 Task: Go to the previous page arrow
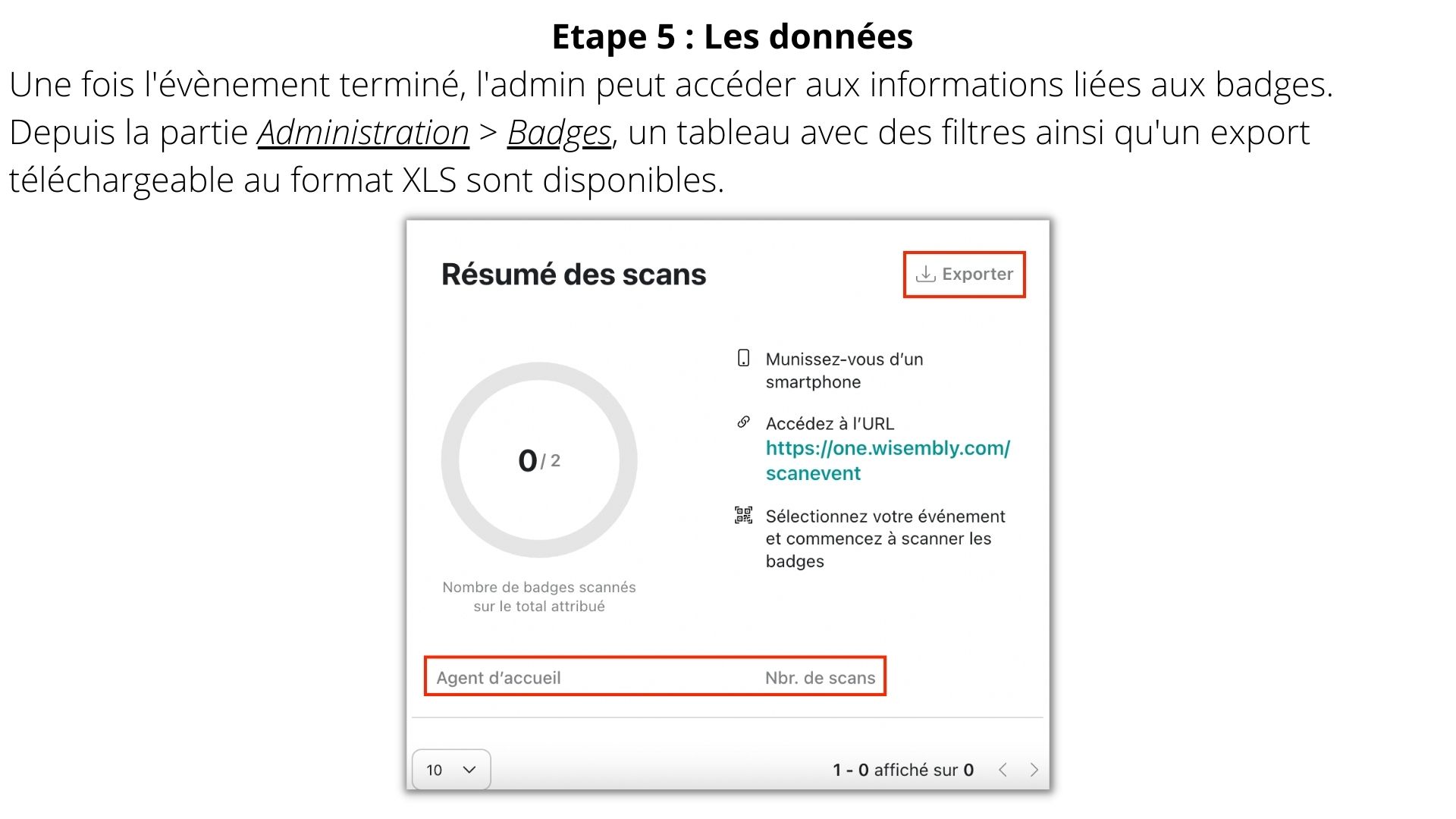point(1003,770)
